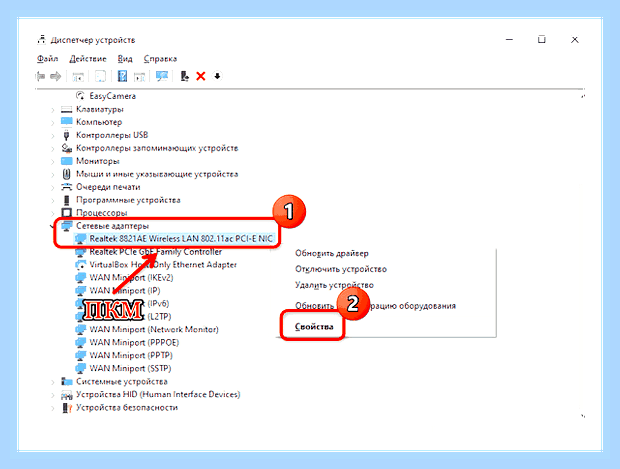Click the Контроллеры USB plug icon
Screen dimensions: 620x469
(66, 135)
